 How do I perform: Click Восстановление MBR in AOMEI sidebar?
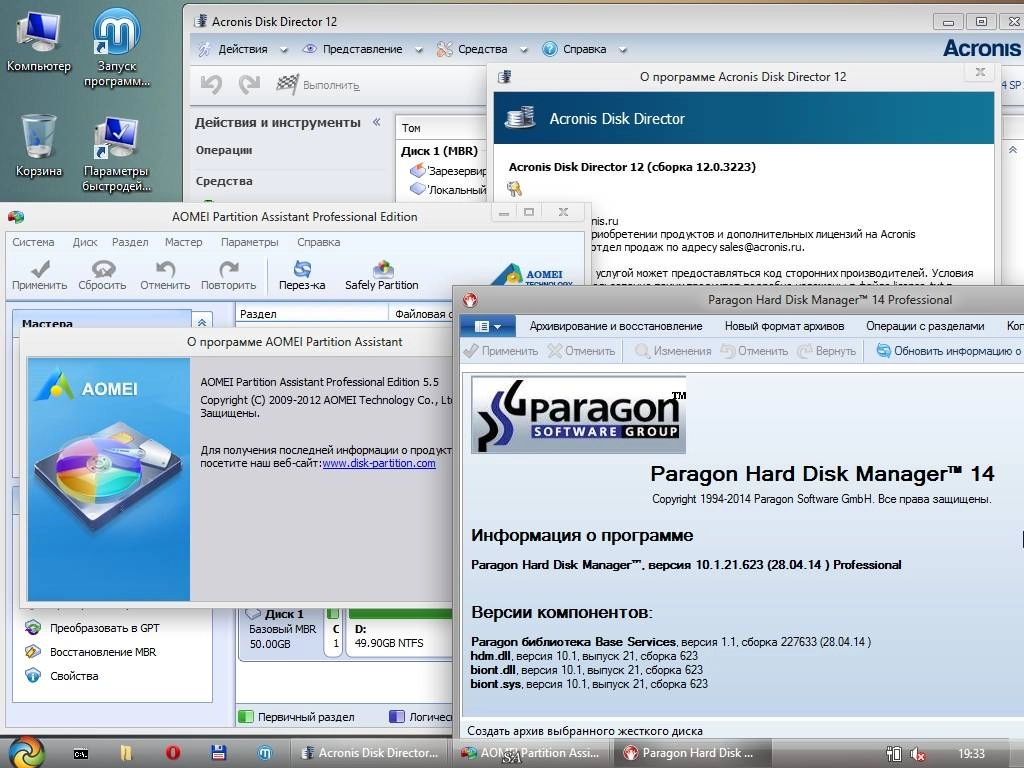90,652
